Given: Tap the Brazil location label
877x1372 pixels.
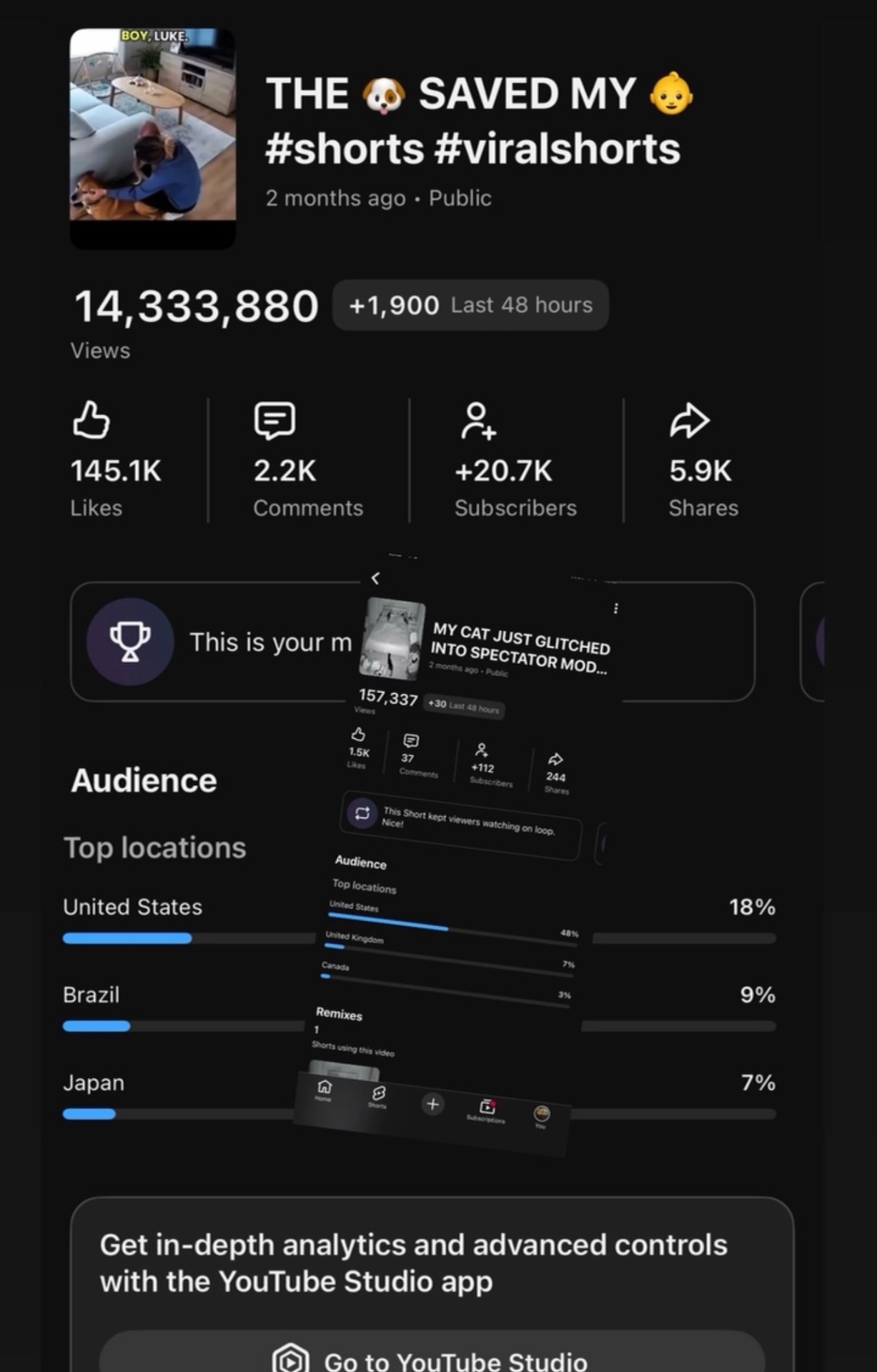Looking at the screenshot, I should click(x=91, y=995).
